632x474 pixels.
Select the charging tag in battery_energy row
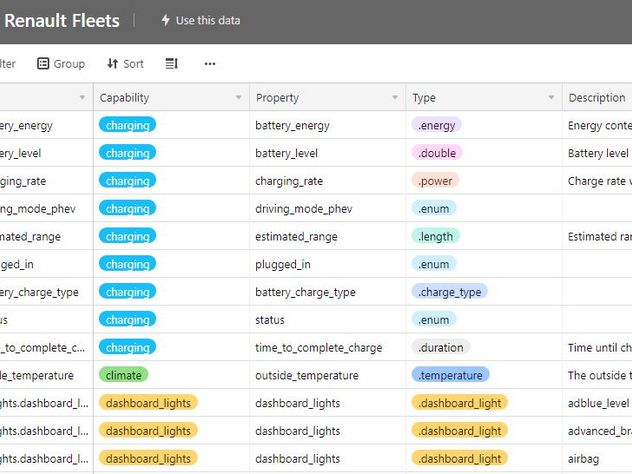pos(127,125)
